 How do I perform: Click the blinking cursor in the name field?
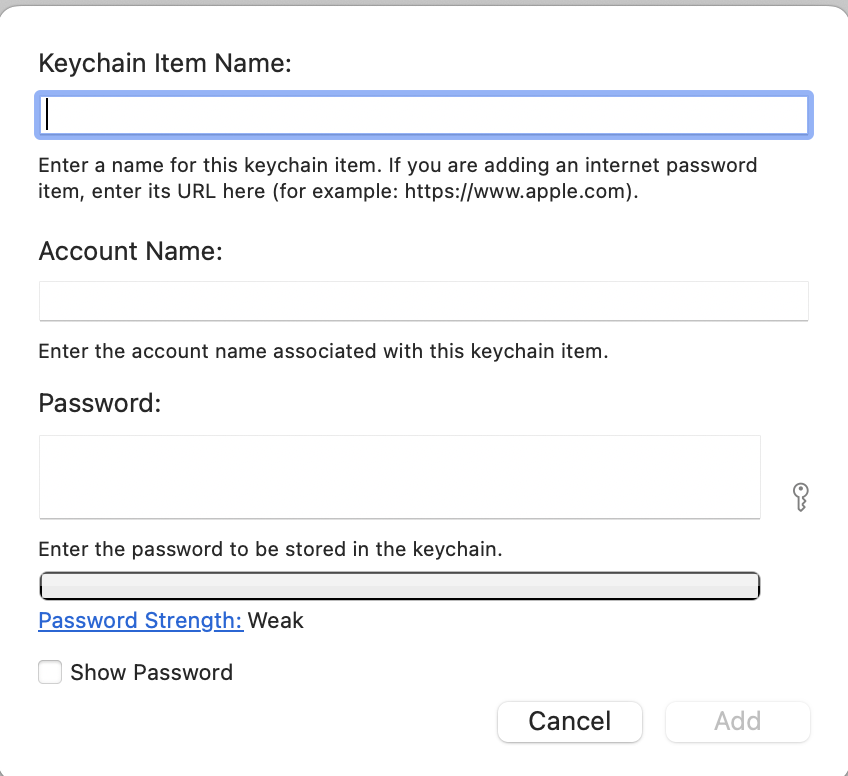pyautogui.click(x=48, y=115)
